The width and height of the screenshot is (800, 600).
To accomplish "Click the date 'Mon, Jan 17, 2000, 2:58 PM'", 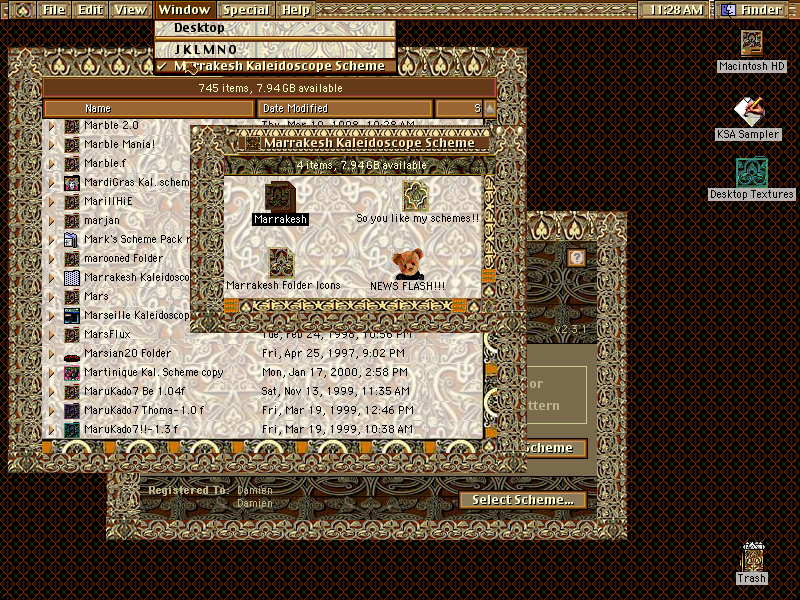I will pyautogui.click(x=335, y=372).
